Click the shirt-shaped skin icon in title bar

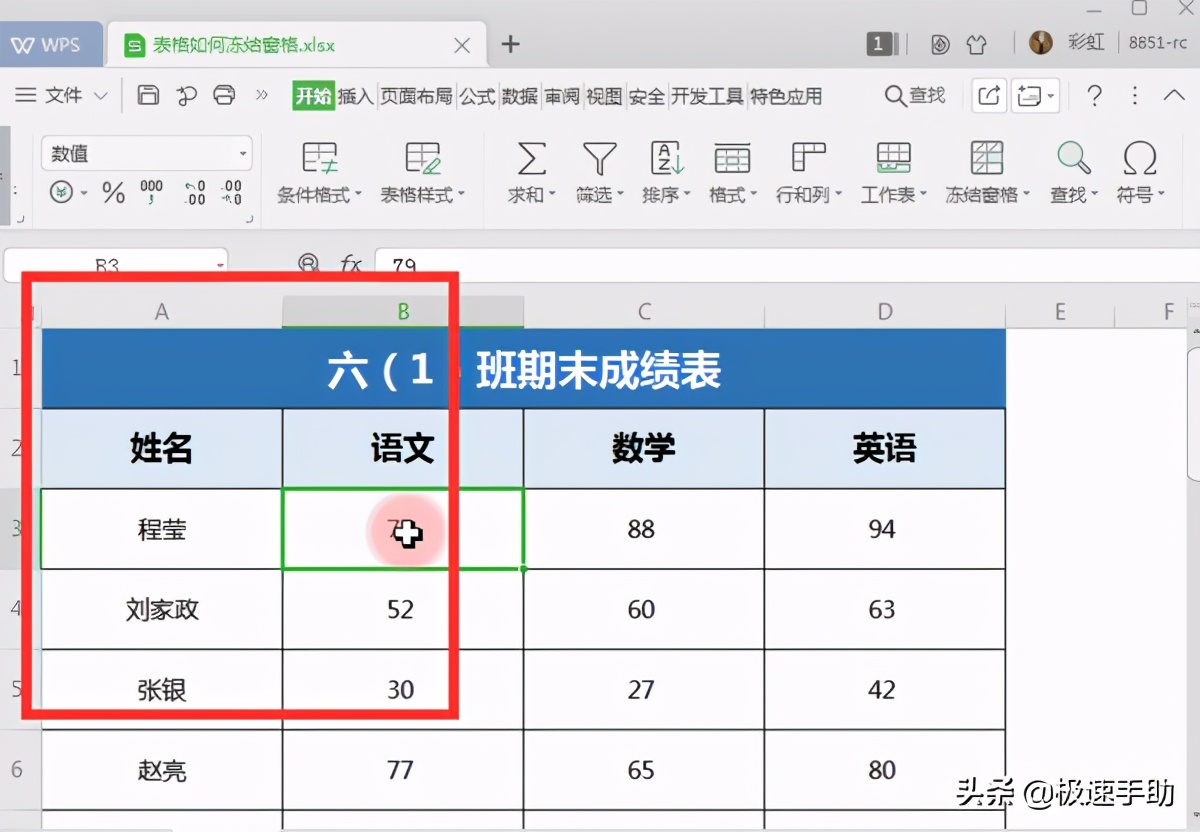(x=976, y=44)
